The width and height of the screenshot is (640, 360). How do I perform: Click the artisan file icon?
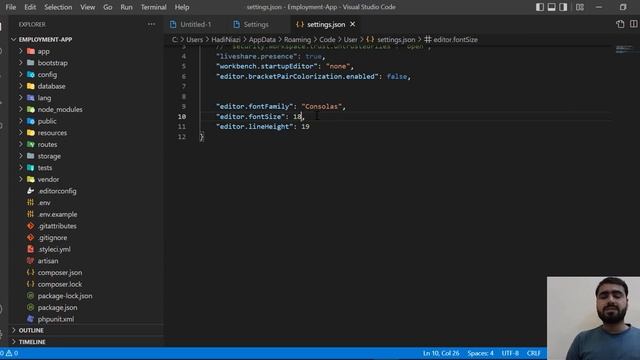pyautogui.click(x=31, y=260)
